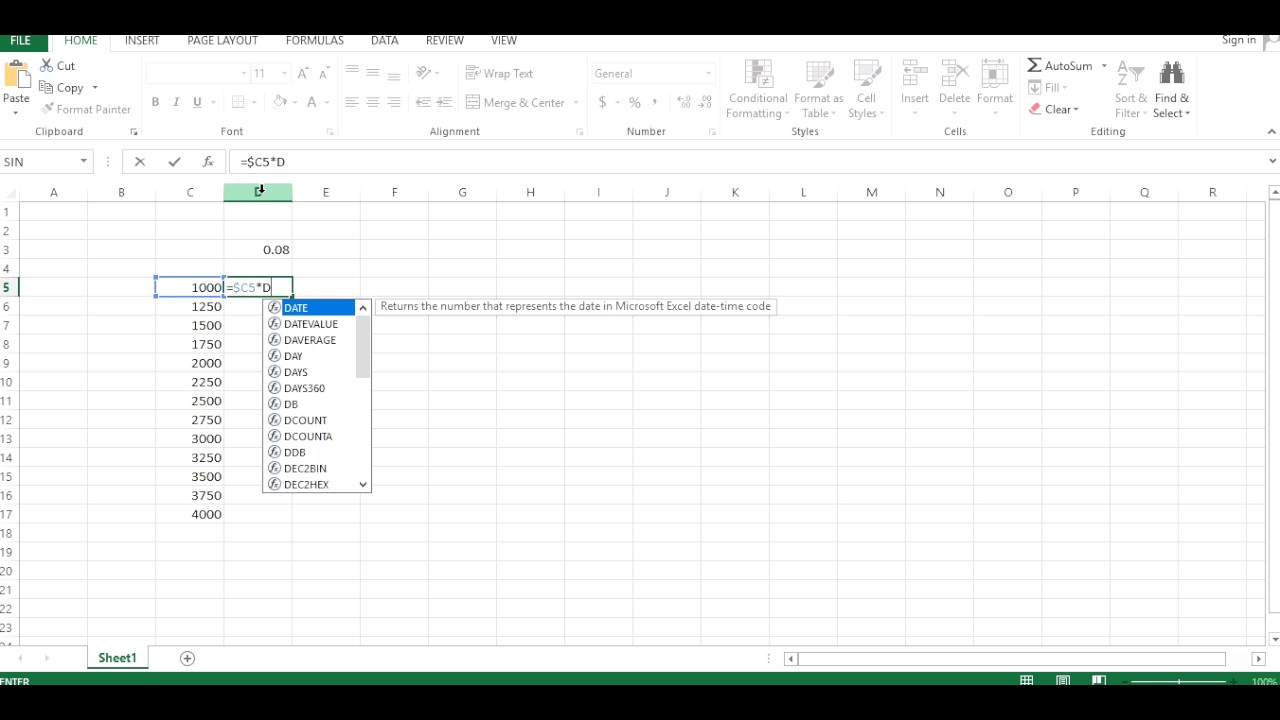Click the Copy button

(x=62, y=87)
